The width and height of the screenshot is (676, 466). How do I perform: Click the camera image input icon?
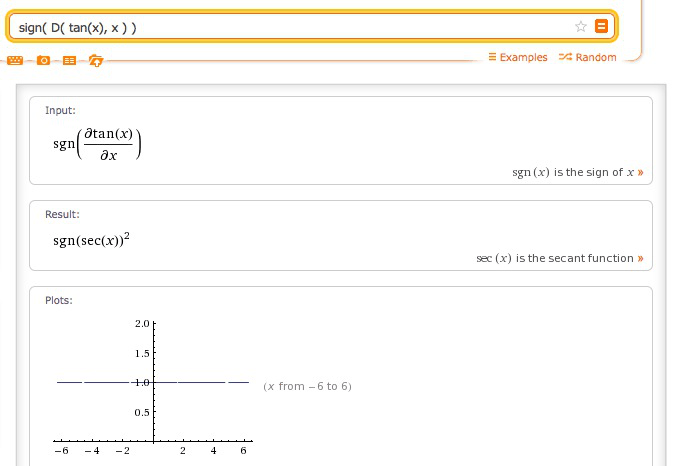point(43,61)
